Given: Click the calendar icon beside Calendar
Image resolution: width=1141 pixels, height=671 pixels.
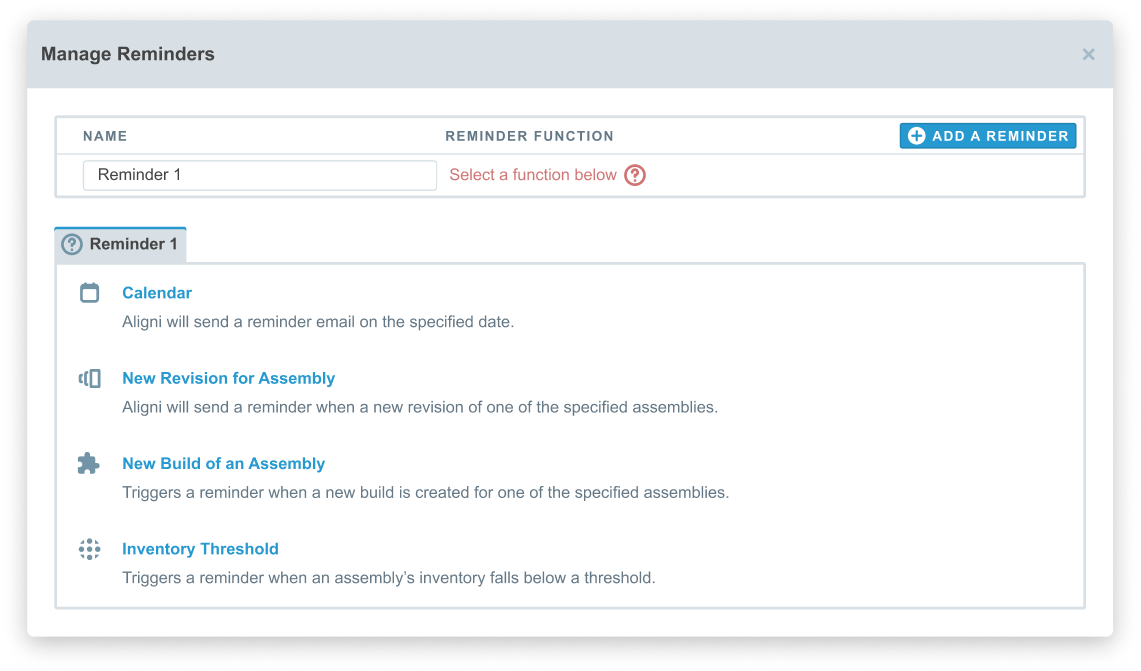Looking at the screenshot, I should click(x=90, y=293).
